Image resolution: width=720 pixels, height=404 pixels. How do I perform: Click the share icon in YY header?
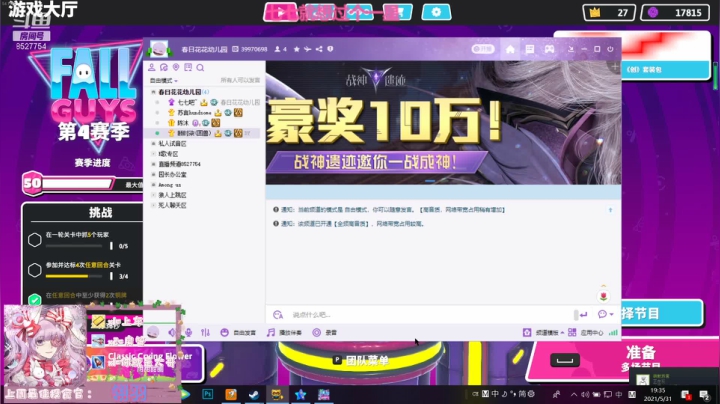pos(319,49)
